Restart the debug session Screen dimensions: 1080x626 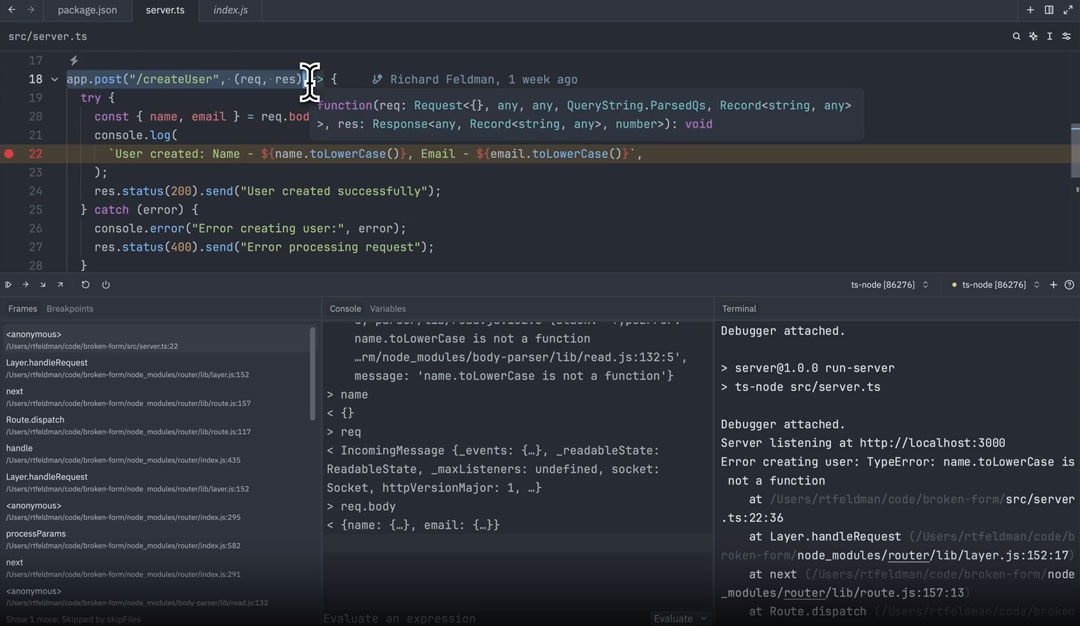click(x=86, y=285)
